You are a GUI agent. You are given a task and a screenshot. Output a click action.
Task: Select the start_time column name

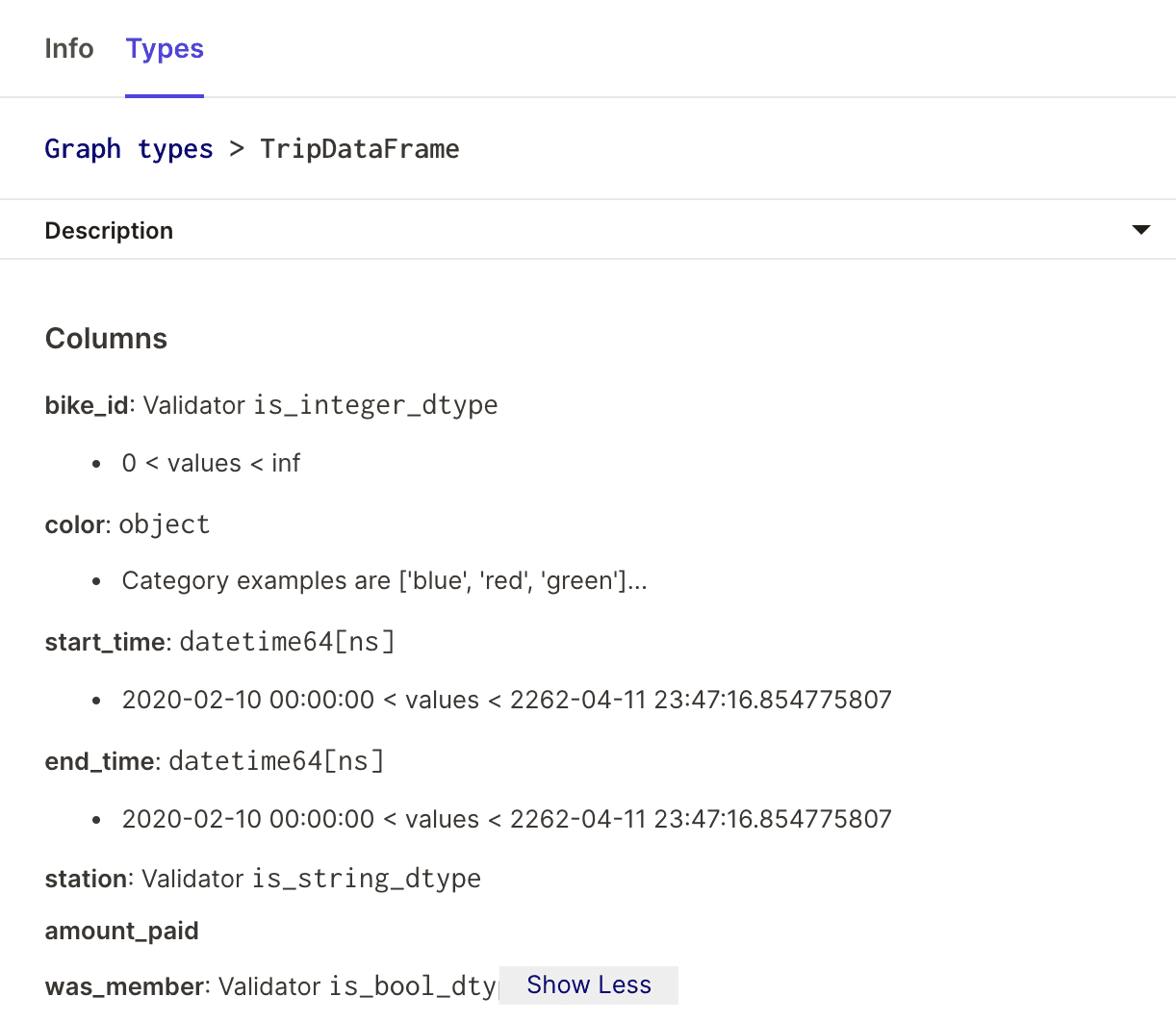click(104, 642)
